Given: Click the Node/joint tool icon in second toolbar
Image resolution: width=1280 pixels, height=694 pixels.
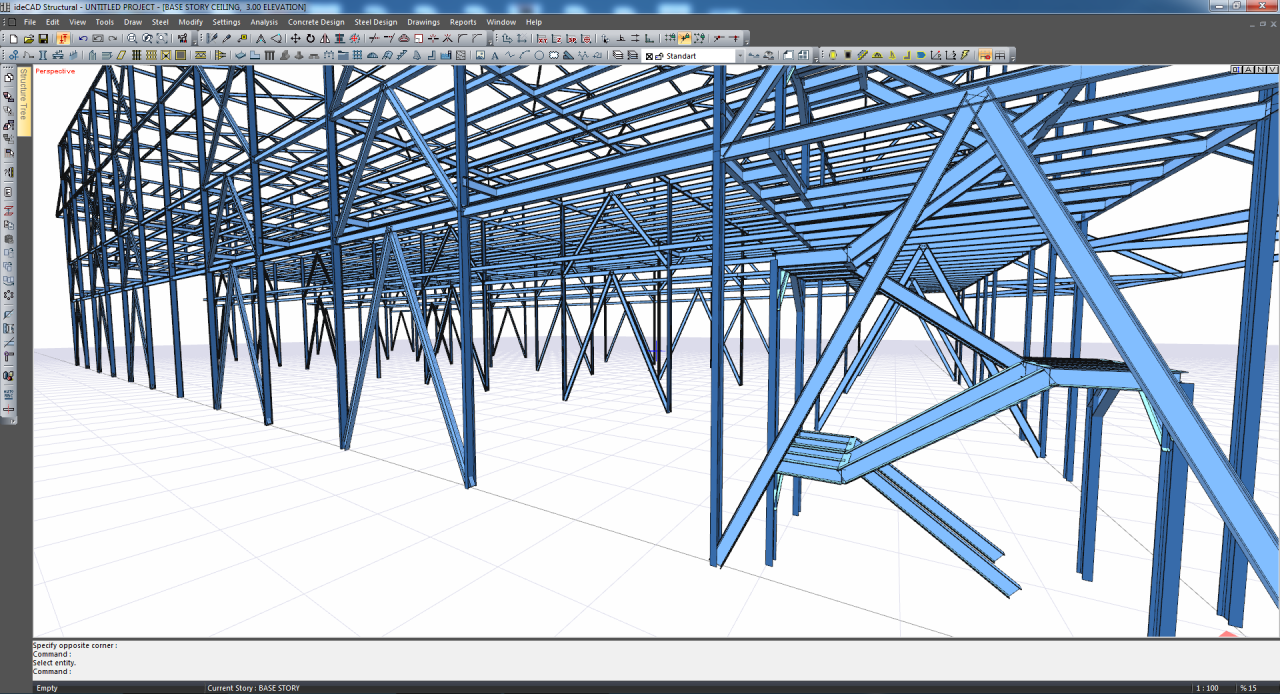Looking at the screenshot, I should click(x=14, y=55).
